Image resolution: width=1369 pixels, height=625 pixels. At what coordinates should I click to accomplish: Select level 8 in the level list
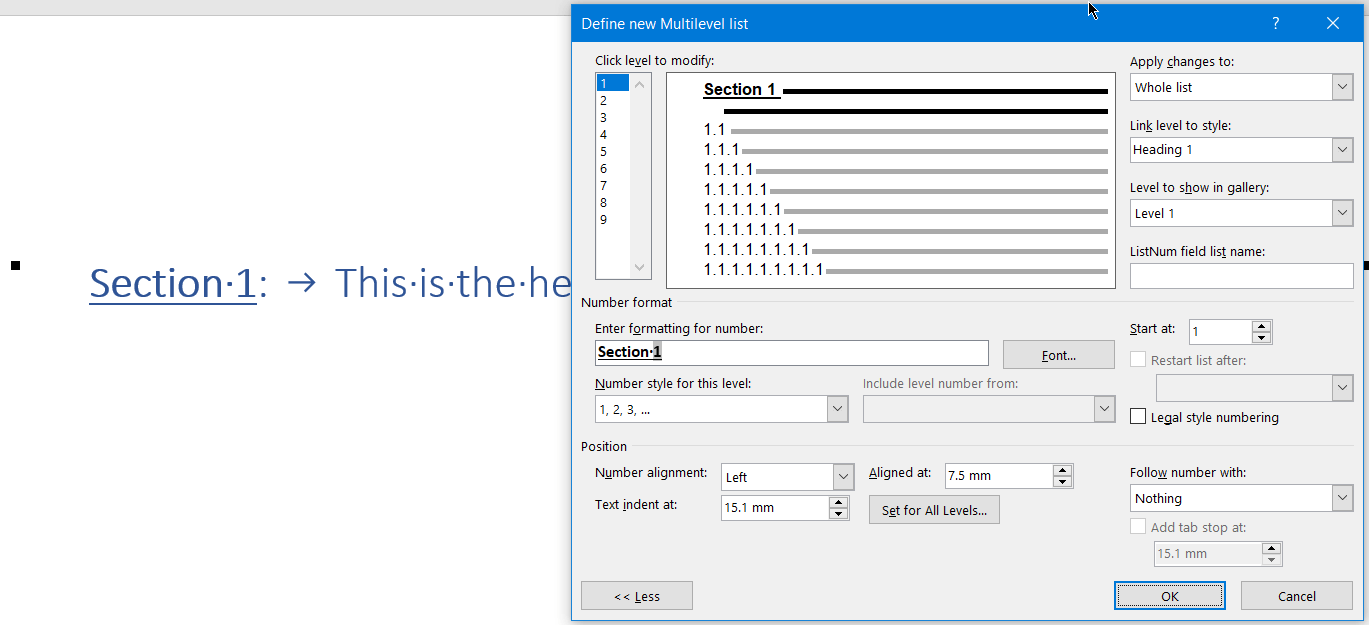[x=613, y=202]
